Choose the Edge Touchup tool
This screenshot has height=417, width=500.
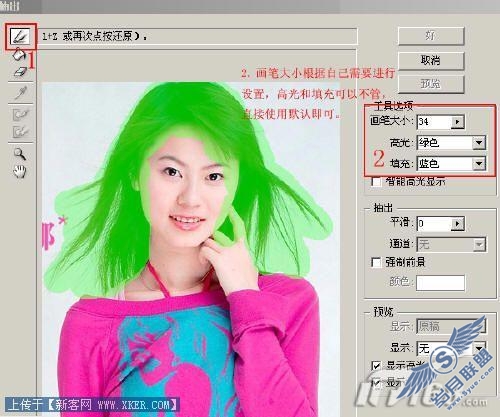tap(21, 131)
